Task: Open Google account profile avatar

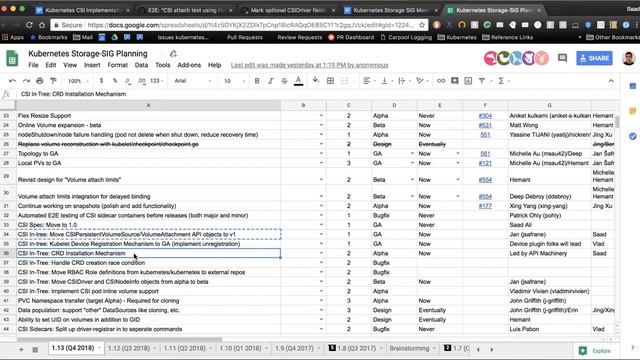Action: (x=629, y=58)
